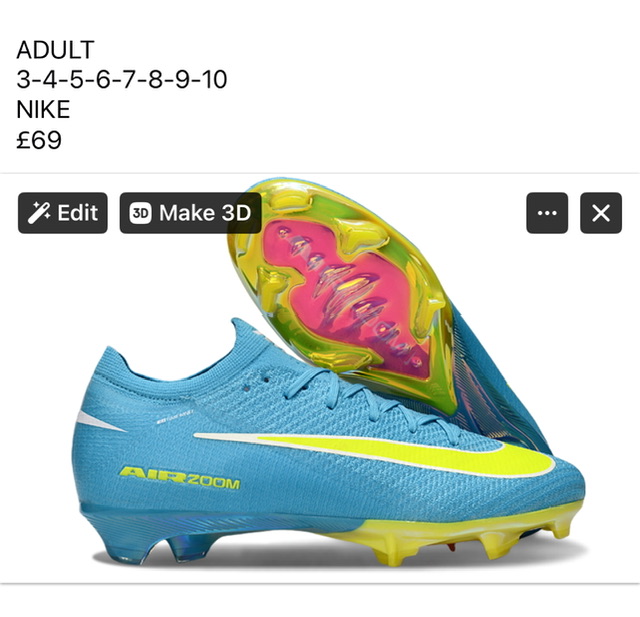The image size is (640, 617).
Task: Click the sizes line 3-4-5-6-7-8-9-10
Action: coord(122,80)
